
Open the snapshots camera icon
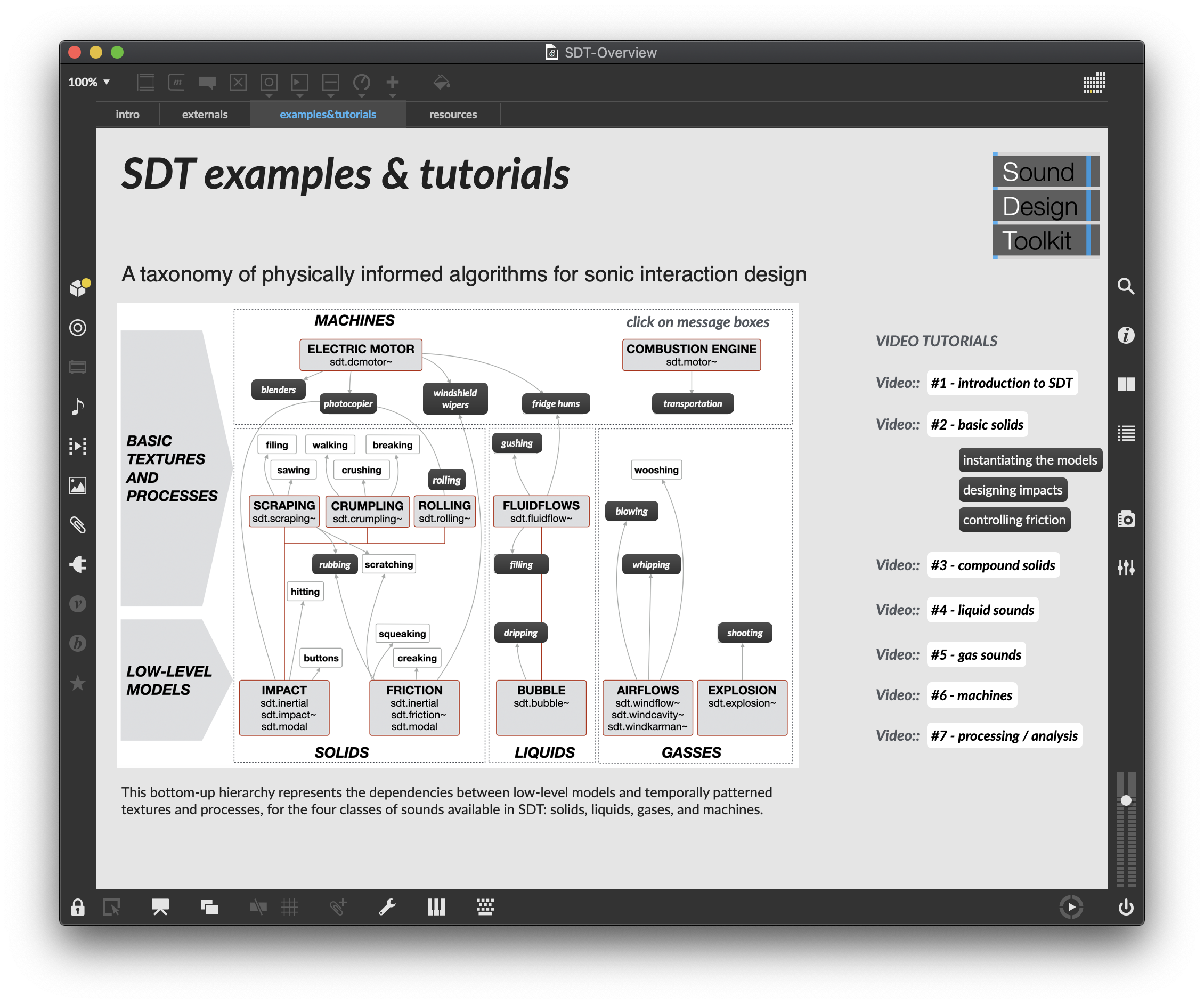(x=1126, y=519)
